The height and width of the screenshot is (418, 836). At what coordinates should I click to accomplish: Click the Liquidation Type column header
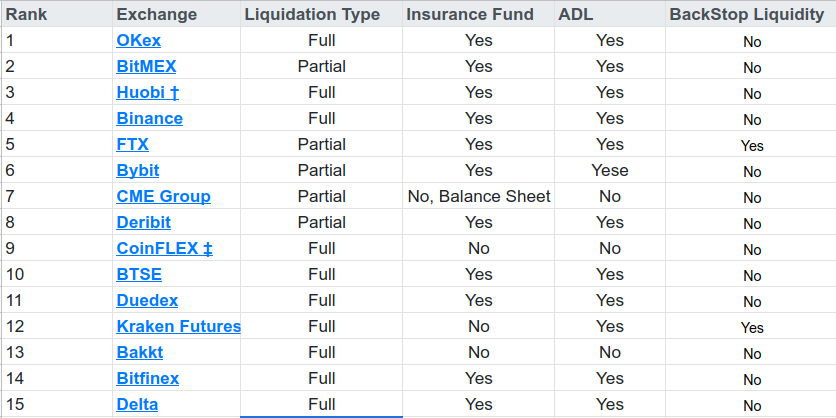[312, 14]
